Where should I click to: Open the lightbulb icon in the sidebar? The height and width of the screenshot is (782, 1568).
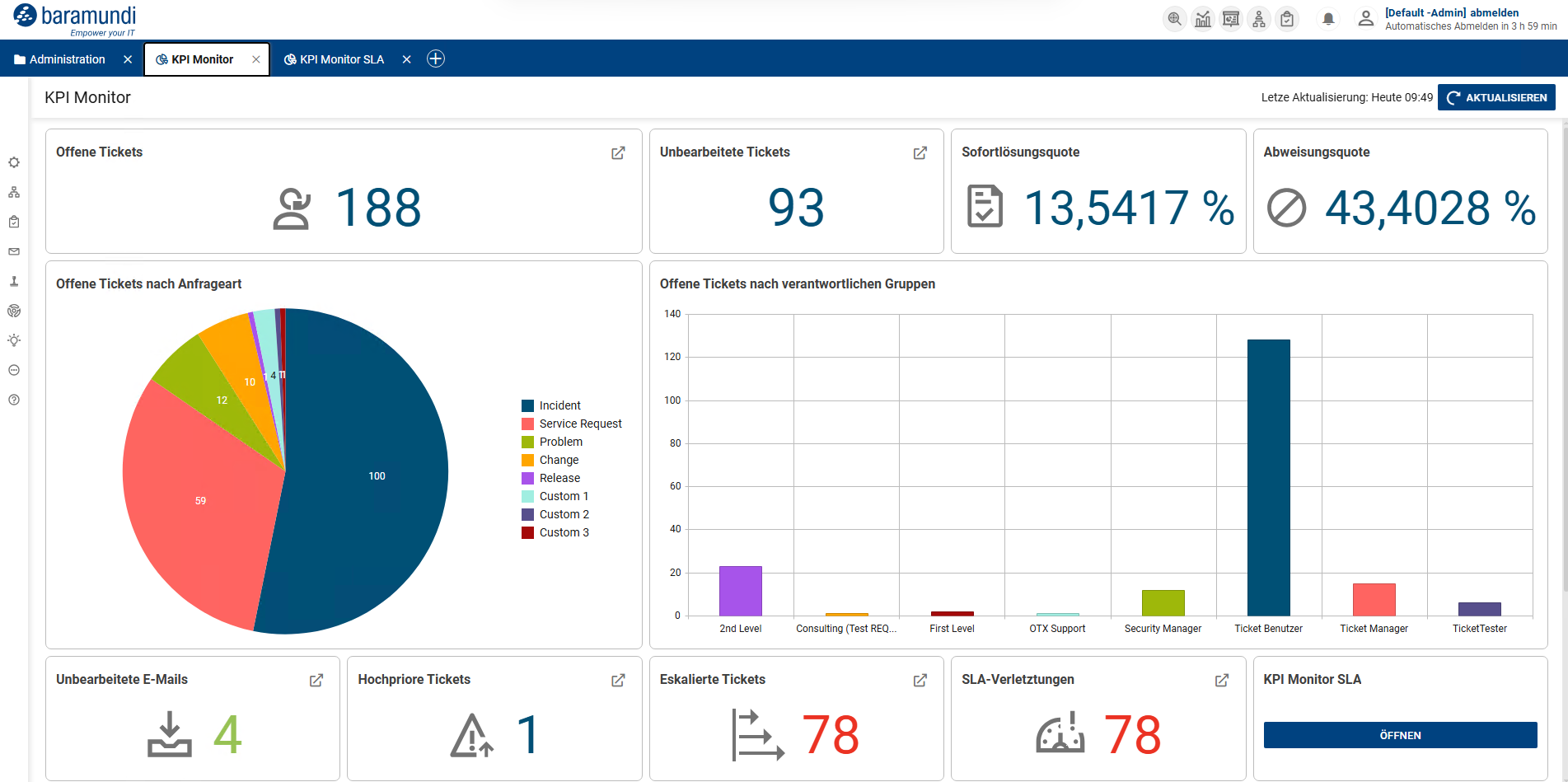click(x=14, y=340)
